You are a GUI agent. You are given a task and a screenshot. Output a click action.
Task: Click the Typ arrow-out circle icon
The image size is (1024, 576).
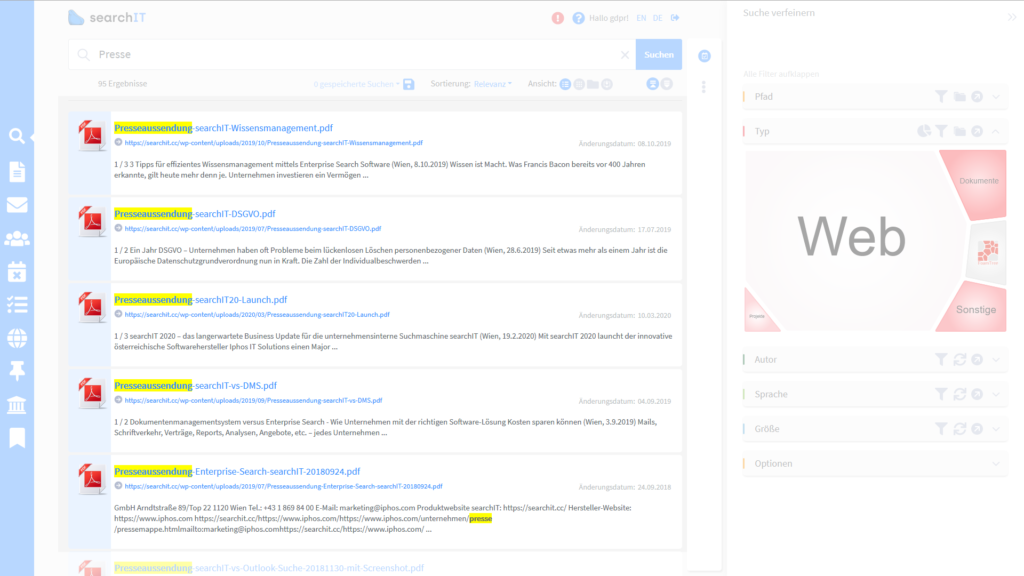977,131
